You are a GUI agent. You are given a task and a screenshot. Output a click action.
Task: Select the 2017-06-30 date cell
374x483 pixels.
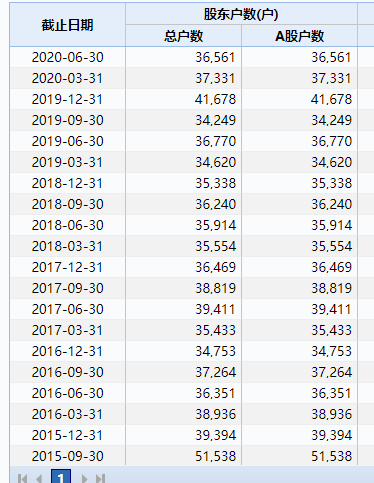pyautogui.click(x=68, y=309)
